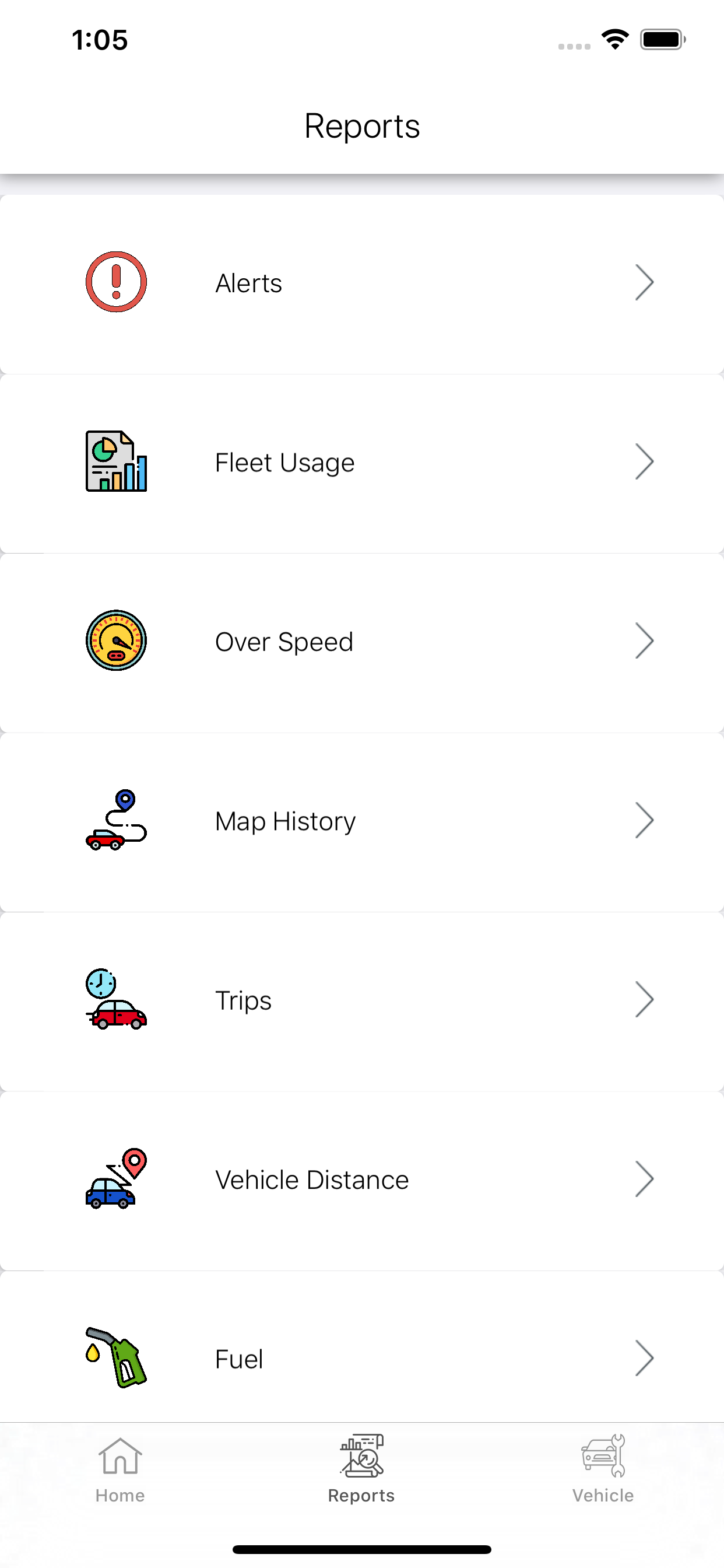Tap the Reports page title
The height and width of the screenshot is (1568, 724).
362,126
